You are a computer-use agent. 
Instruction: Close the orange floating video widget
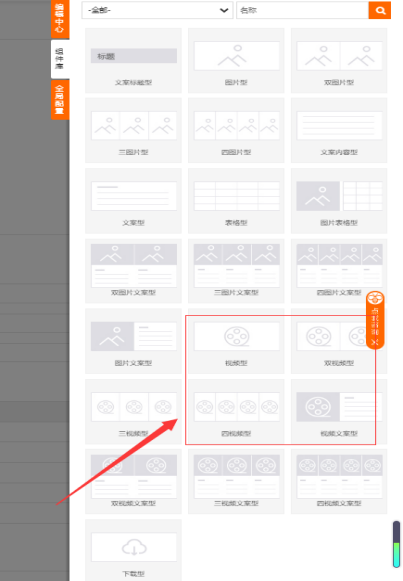click(x=375, y=342)
